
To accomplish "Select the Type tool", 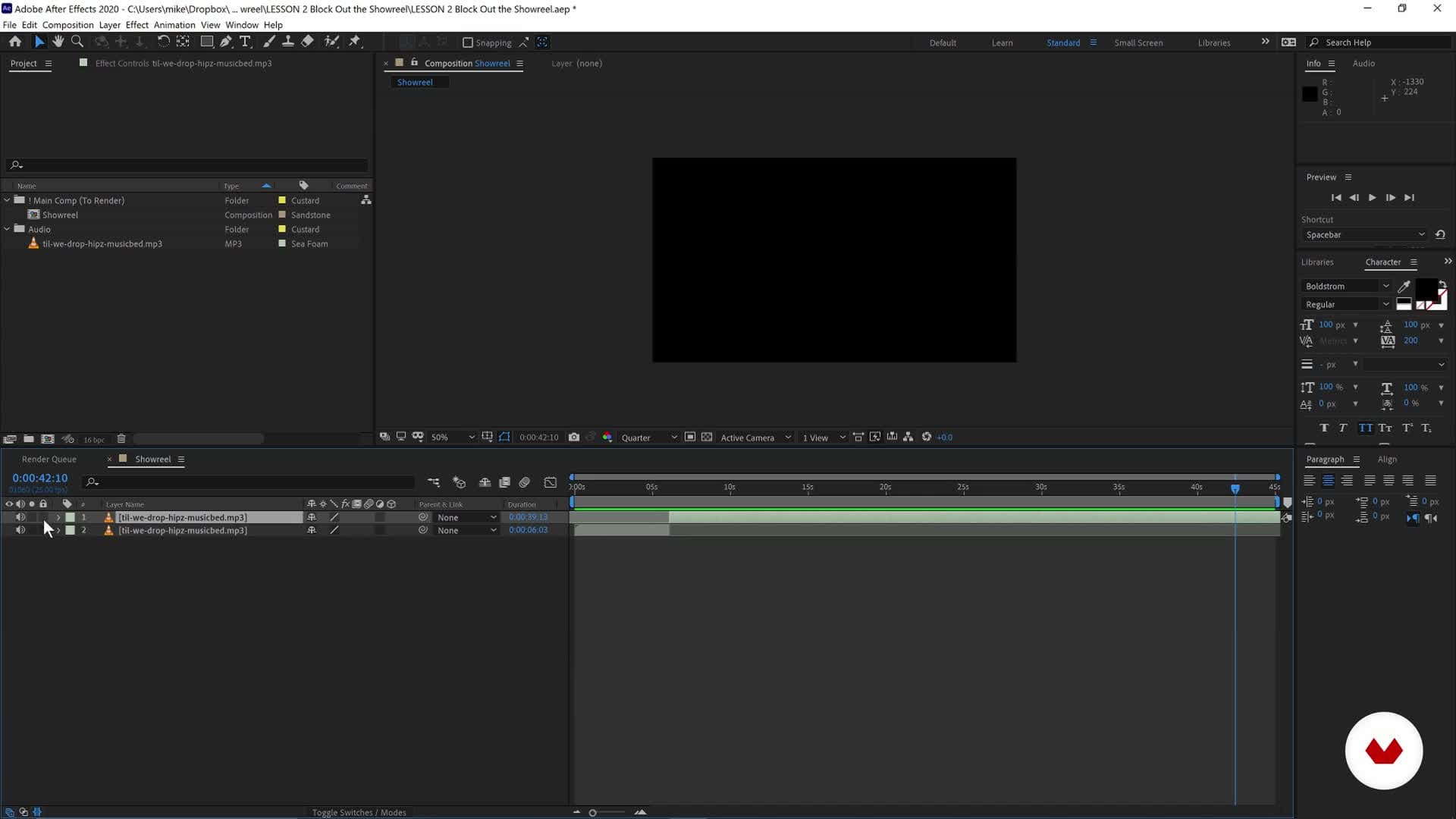I will (x=245, y=42).
